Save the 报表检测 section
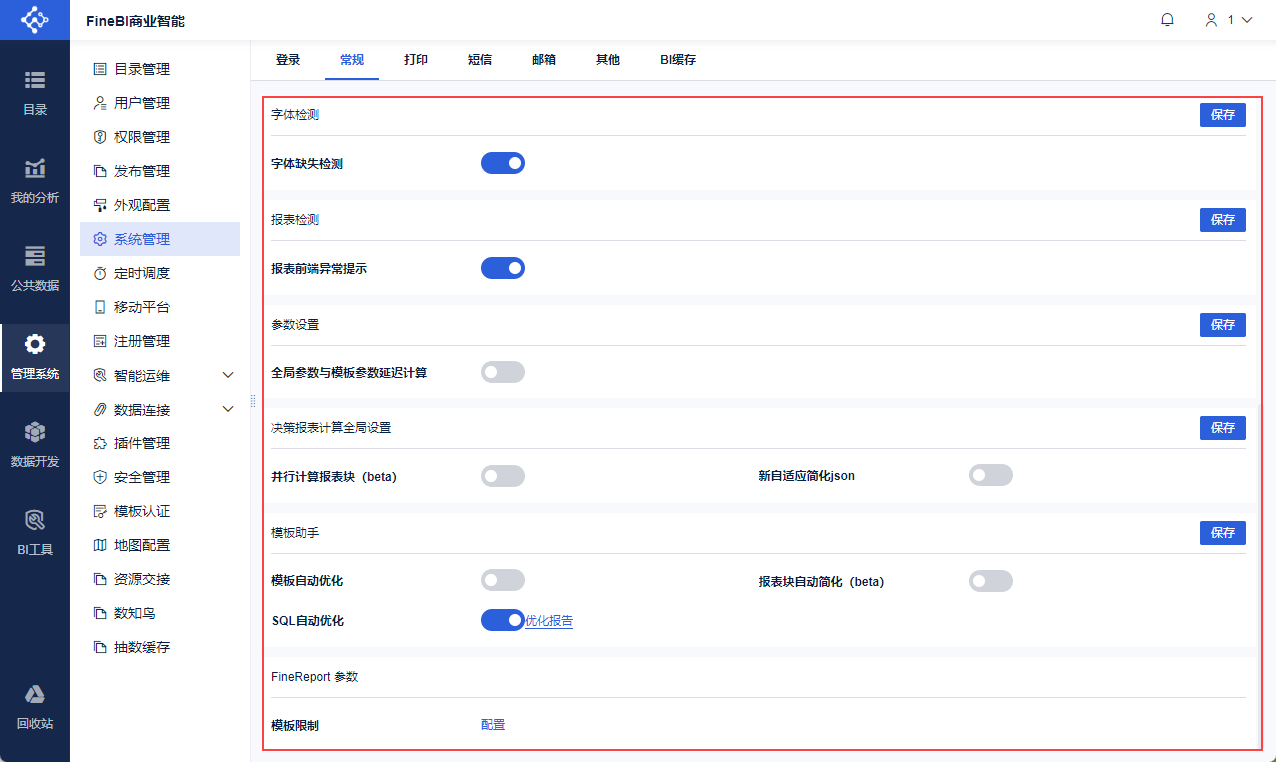The width and height of the screenshot is (1276, 762). pos(1223,220)
